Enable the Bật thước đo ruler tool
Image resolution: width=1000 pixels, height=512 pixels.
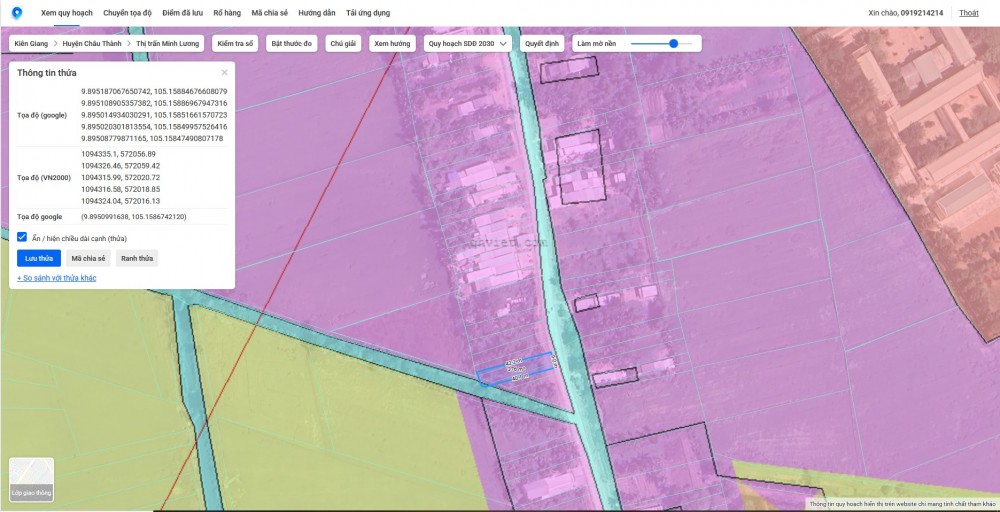coord(292,44)
